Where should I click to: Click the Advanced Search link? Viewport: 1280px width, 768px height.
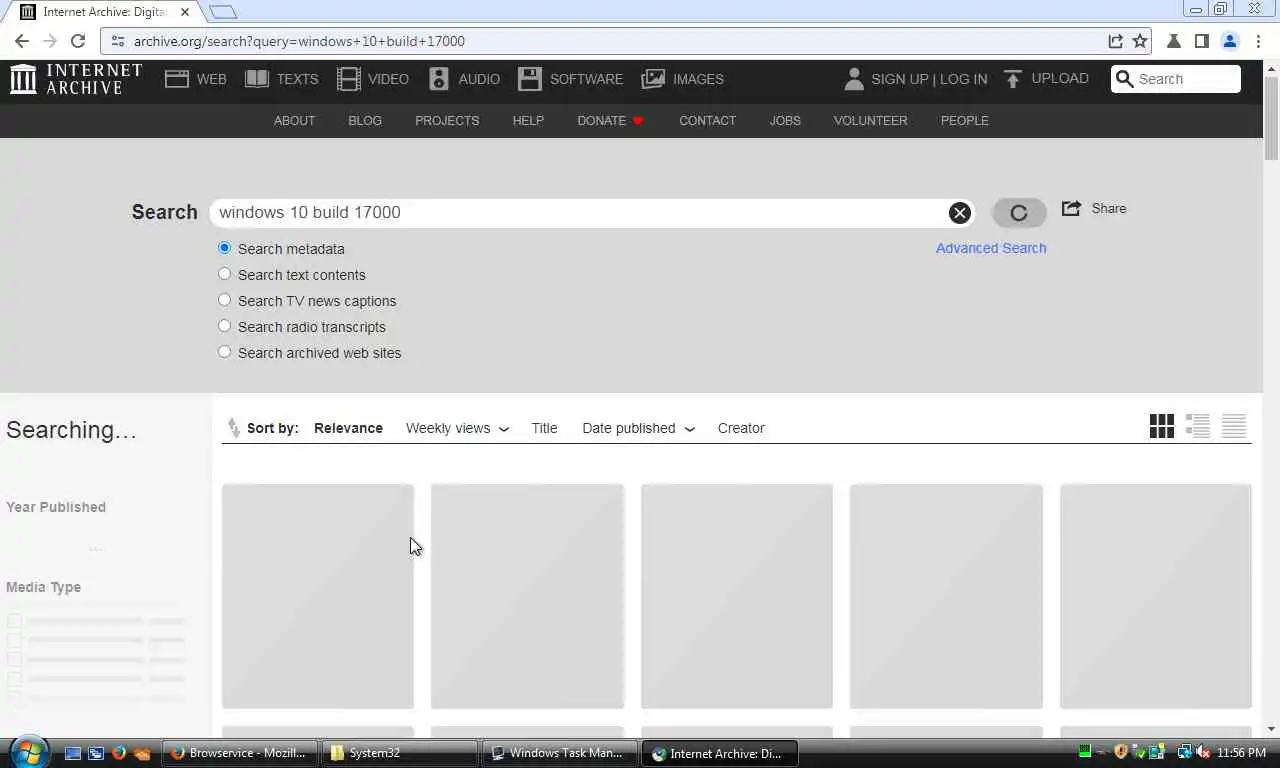991,248
